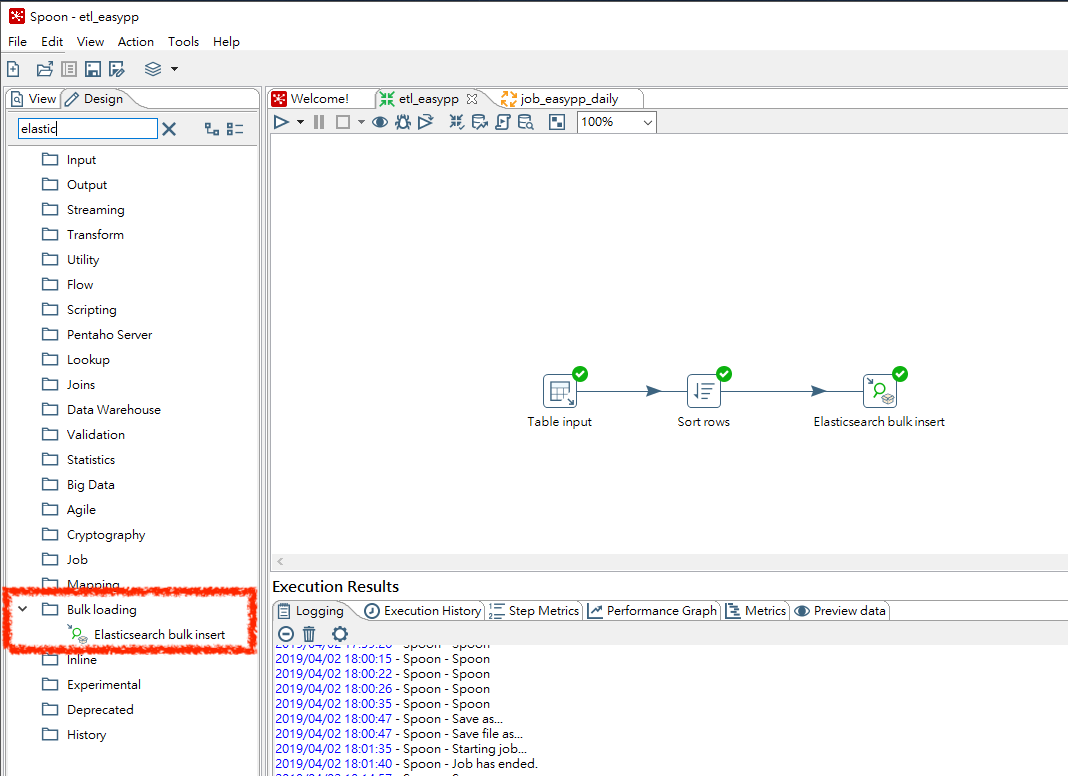Switch to the job_easypp_daily tab

tap(560, 99)
